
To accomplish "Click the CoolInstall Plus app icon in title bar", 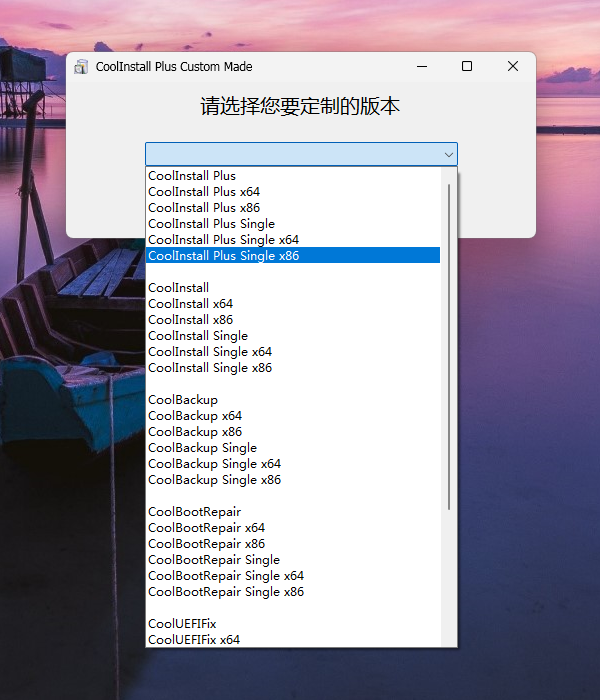I will (x=81, y=67).
